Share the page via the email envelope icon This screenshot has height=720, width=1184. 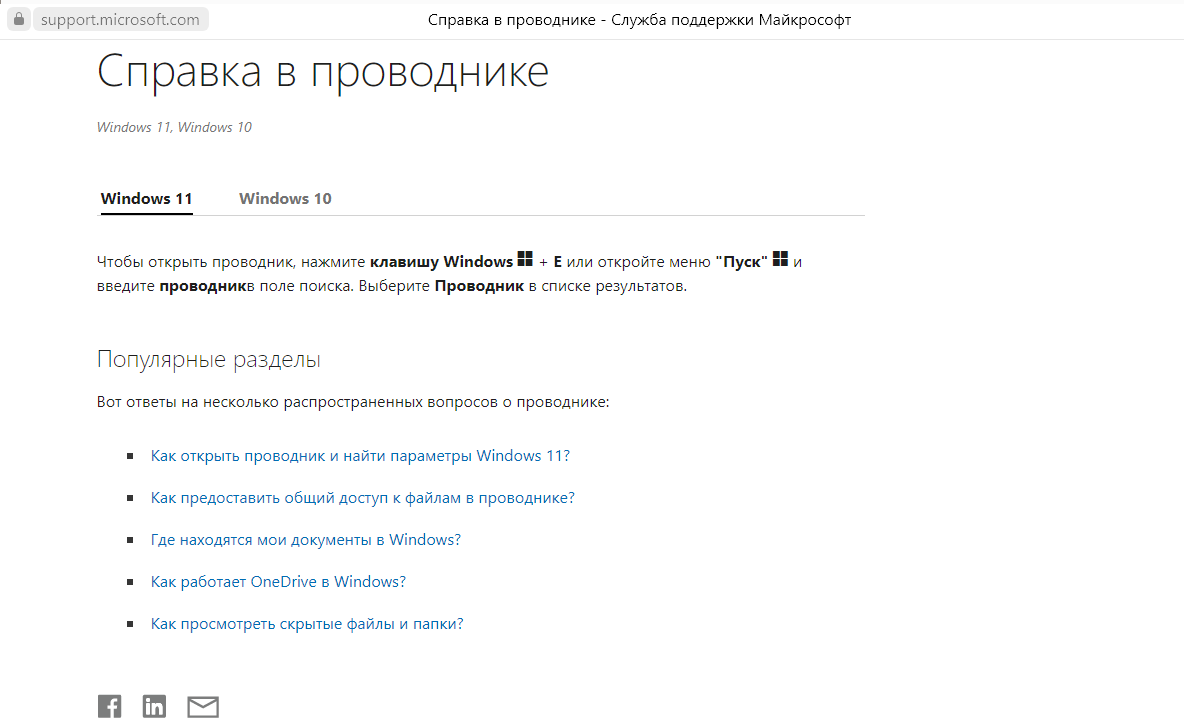pos(203,707)
